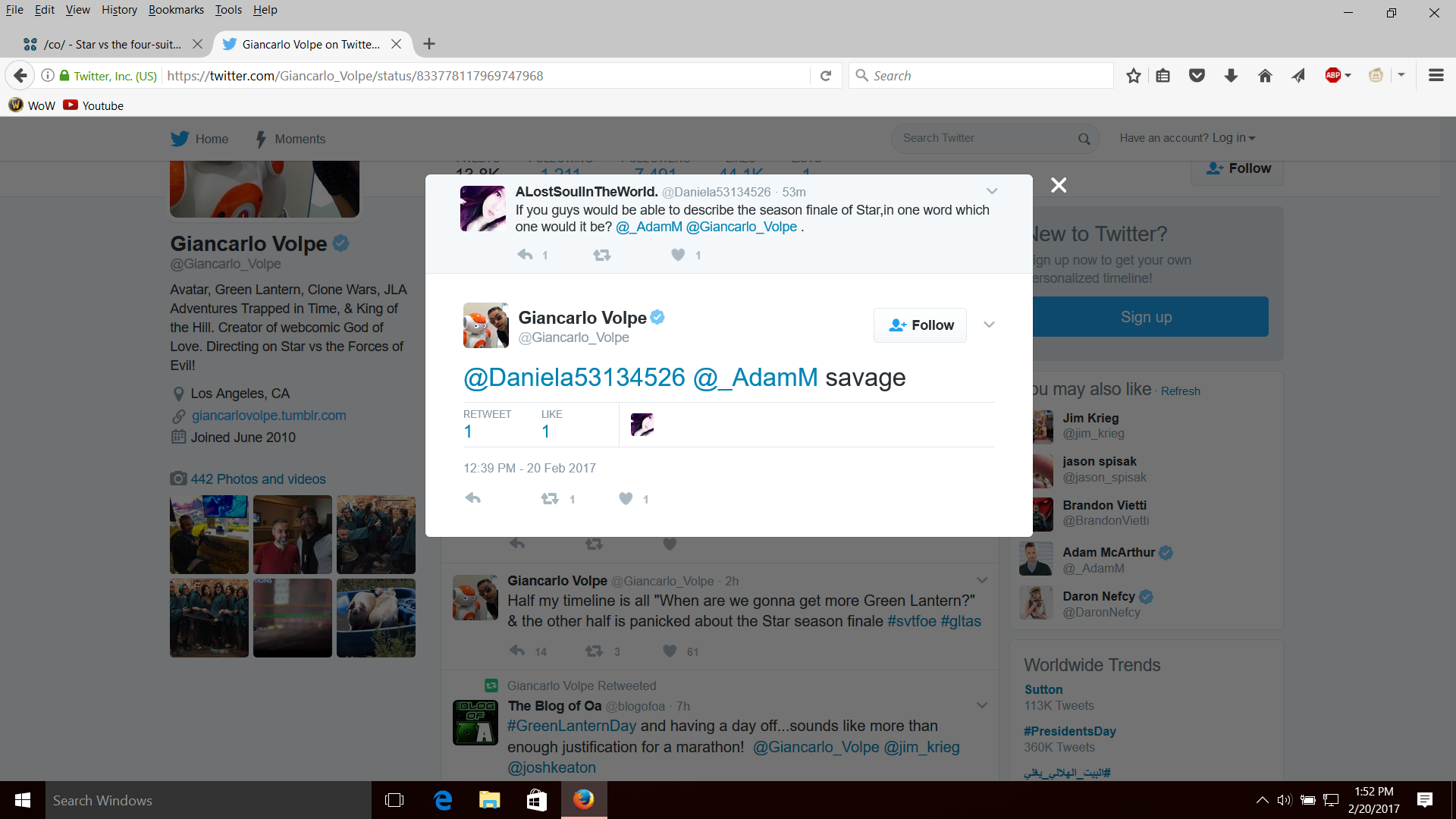
Task: Like Giancarlo's savage tweet
Action: pyautogui.click(x=626, y=498)
